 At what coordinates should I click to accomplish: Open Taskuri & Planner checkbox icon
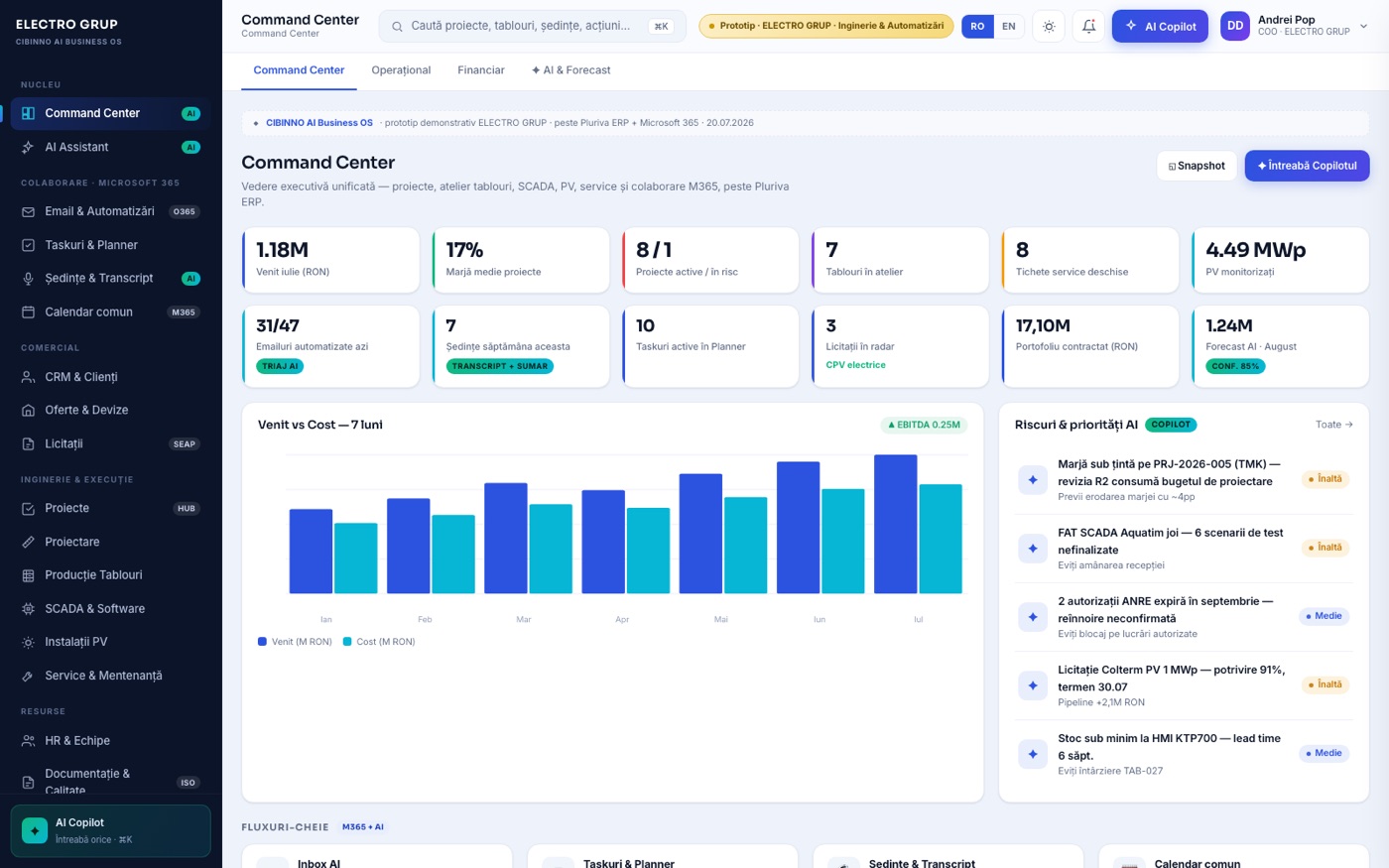point(28,245)
